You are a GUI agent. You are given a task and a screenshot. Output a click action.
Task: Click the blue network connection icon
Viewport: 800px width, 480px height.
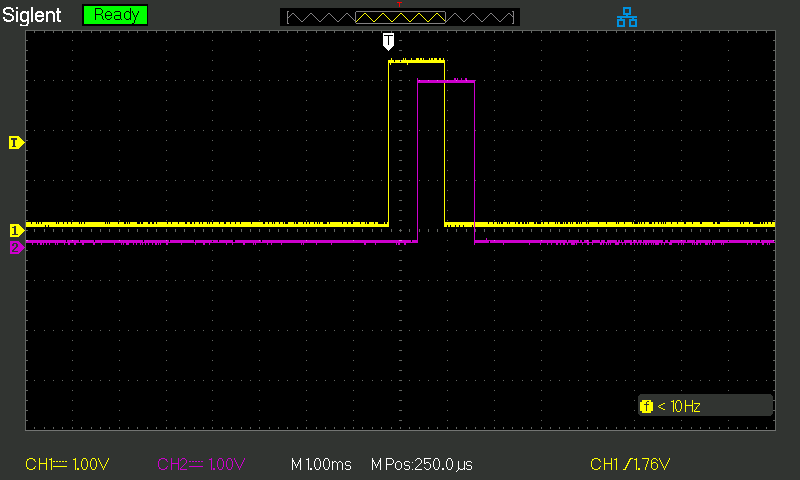coord(627,17)
